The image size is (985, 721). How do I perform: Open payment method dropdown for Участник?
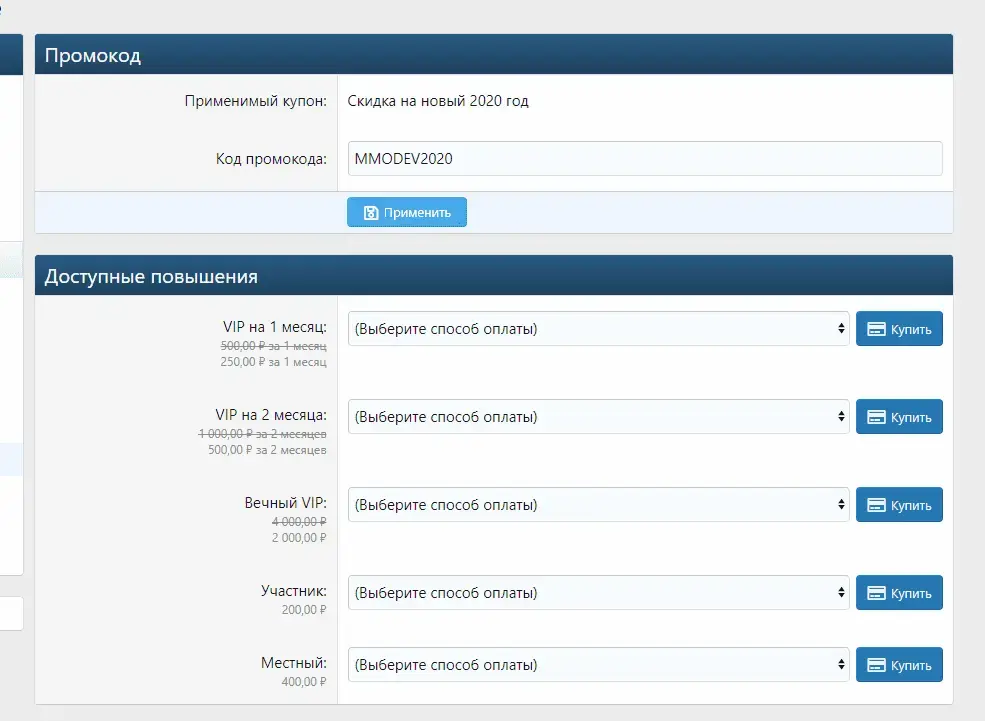coord(598,592)
